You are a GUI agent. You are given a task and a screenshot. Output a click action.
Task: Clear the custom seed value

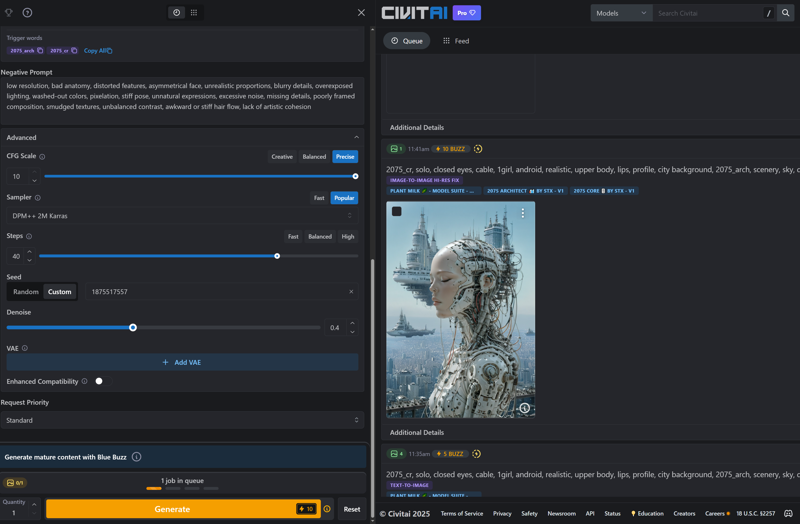click(351, 292)
